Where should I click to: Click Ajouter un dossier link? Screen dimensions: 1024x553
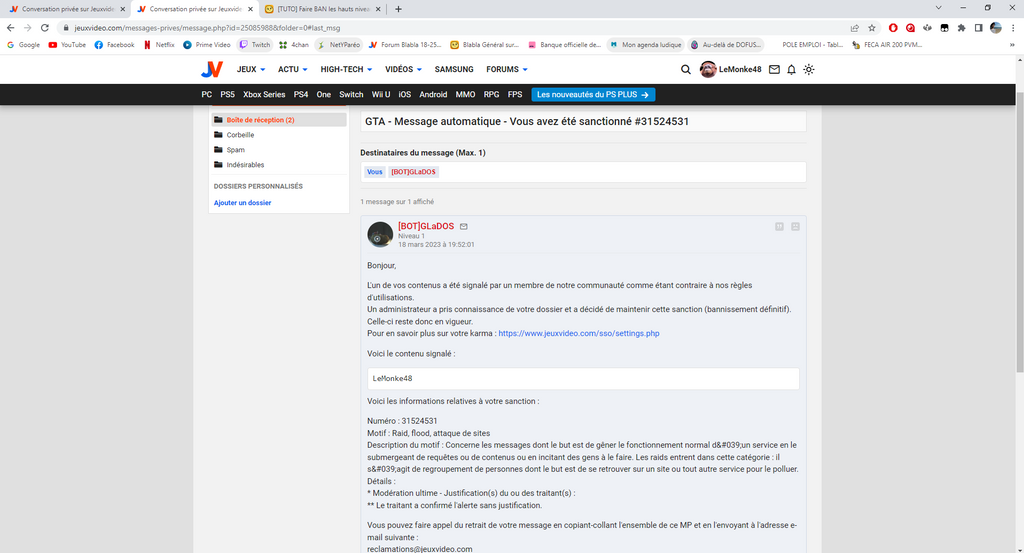242,203
